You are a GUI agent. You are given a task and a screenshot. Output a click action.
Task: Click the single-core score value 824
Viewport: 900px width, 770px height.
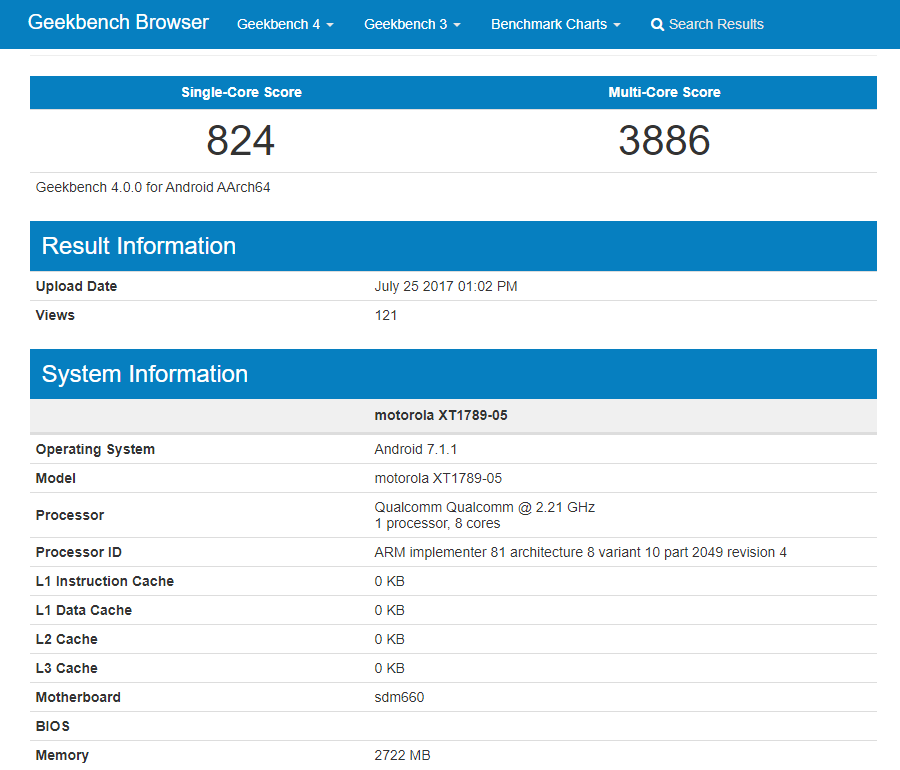240,141
